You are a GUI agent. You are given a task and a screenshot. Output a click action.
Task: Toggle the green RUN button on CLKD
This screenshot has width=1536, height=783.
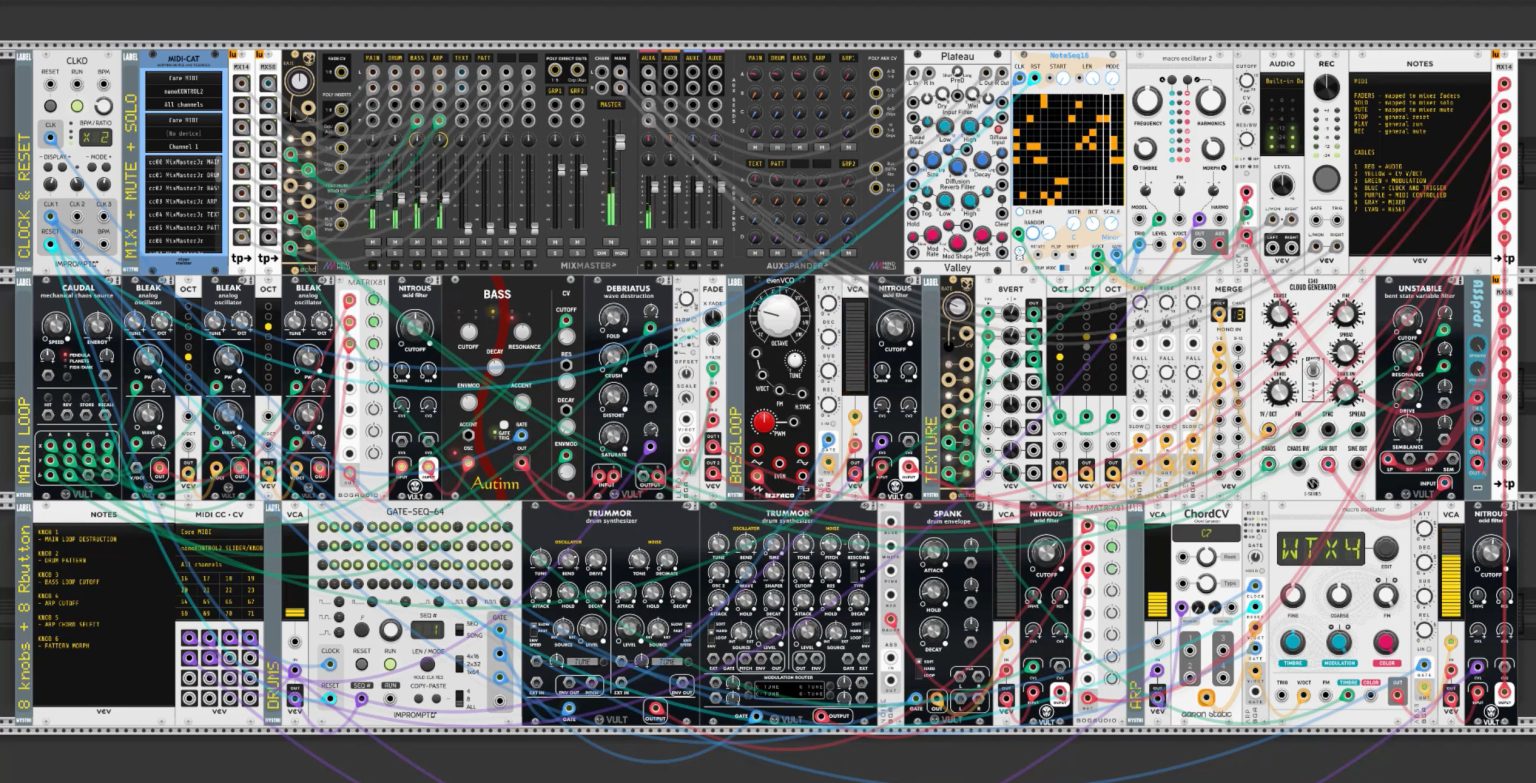77,105
